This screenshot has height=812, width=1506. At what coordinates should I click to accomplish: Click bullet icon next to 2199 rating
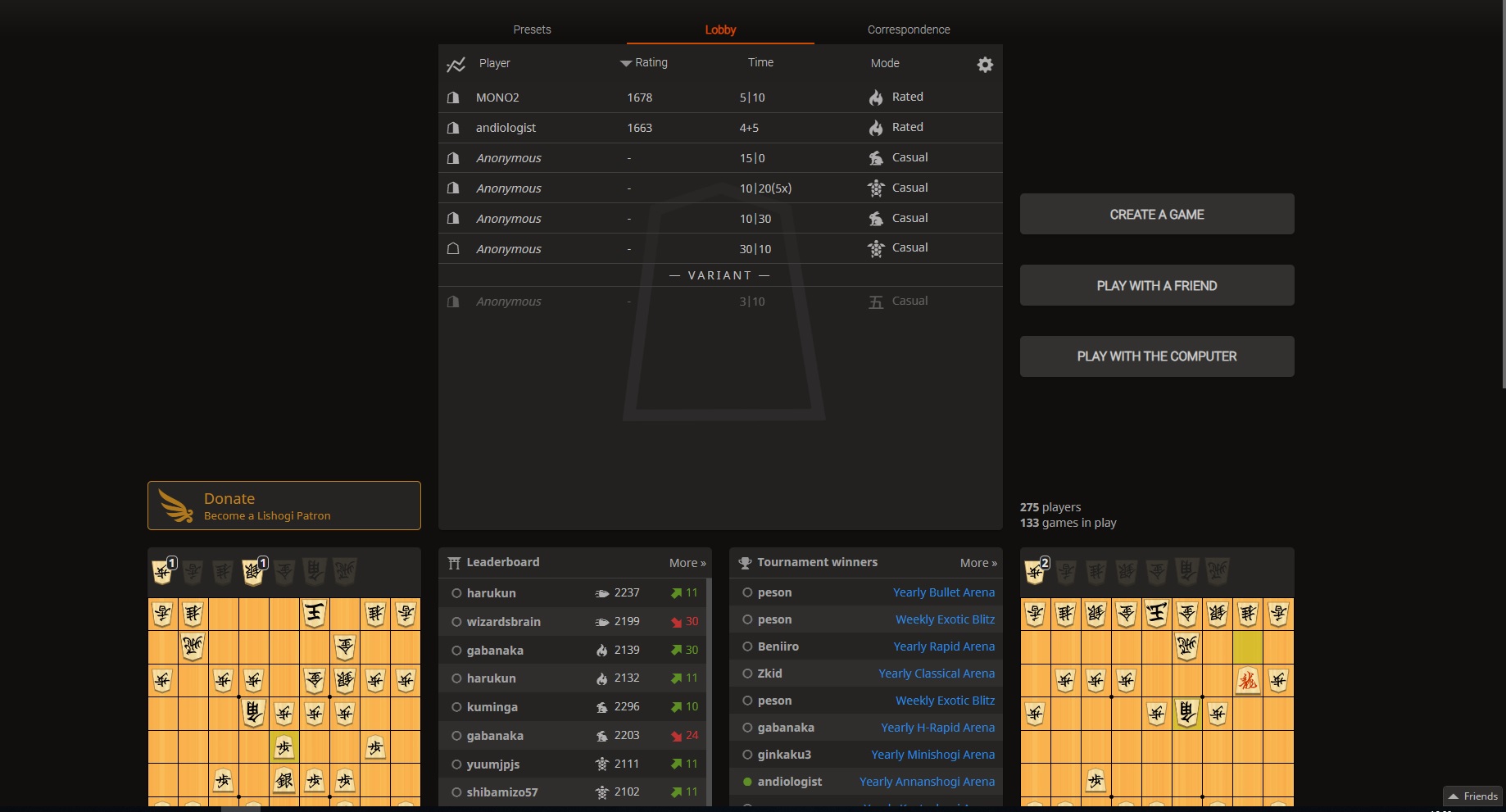(x=602, y=622)
